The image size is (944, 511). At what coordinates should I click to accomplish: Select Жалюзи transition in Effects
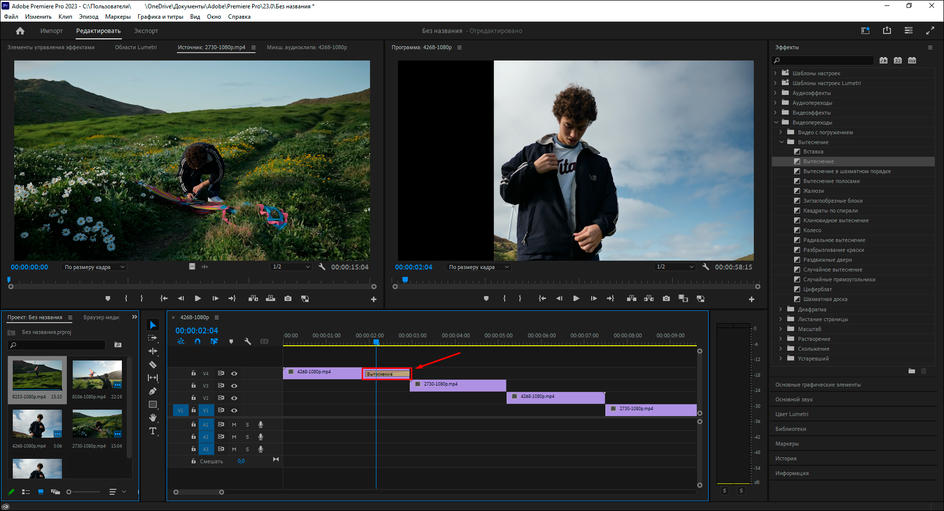(x=813, y=191)
